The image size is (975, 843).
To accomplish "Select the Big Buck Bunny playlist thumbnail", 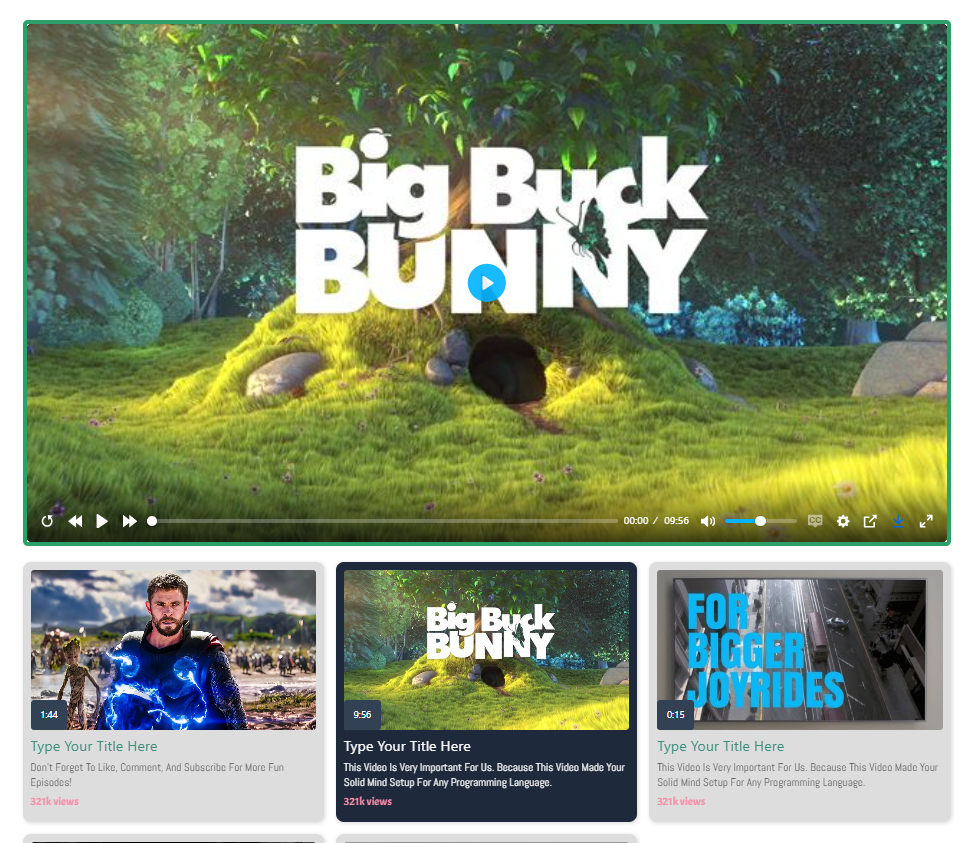I will pos(486,650).
